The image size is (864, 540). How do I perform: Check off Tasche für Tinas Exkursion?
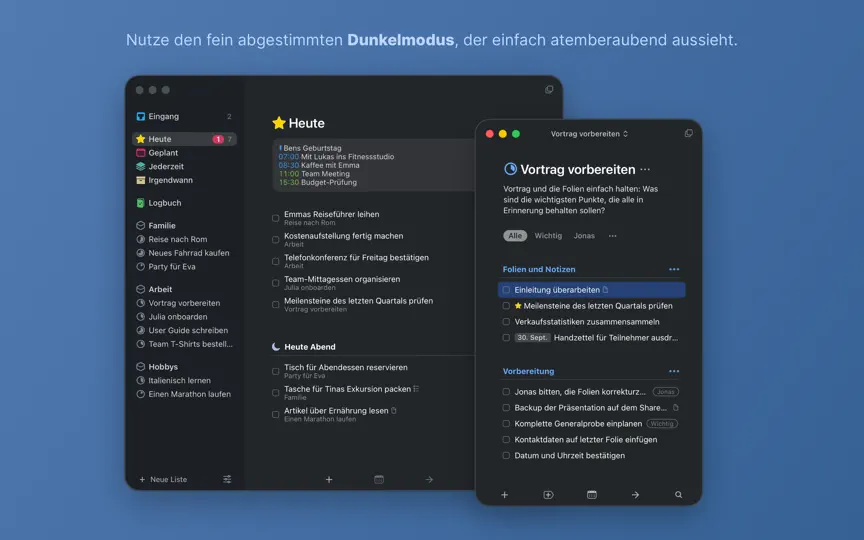(276, 393)
